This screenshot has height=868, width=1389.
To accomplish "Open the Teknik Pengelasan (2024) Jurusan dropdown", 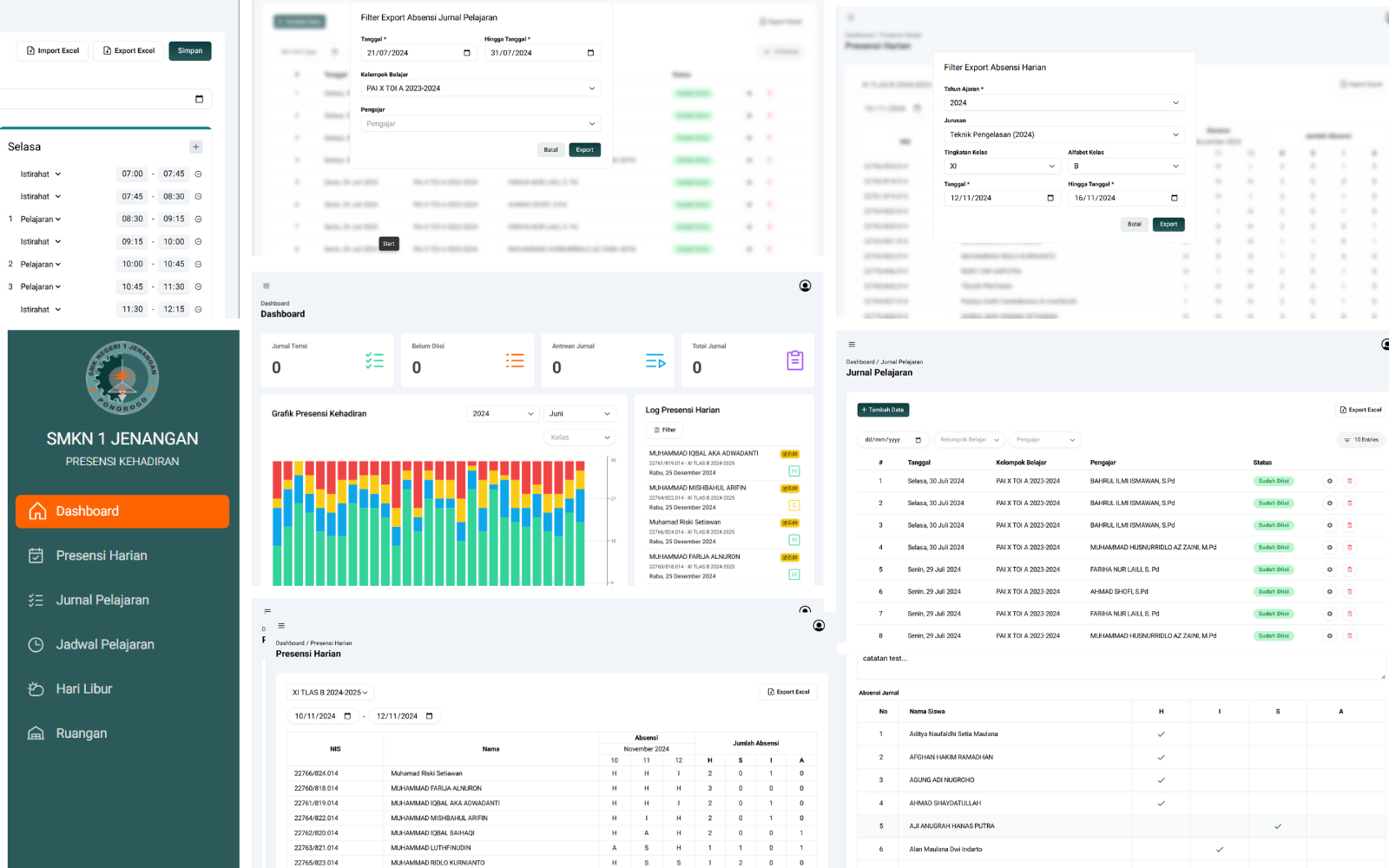I will 1063,135.
